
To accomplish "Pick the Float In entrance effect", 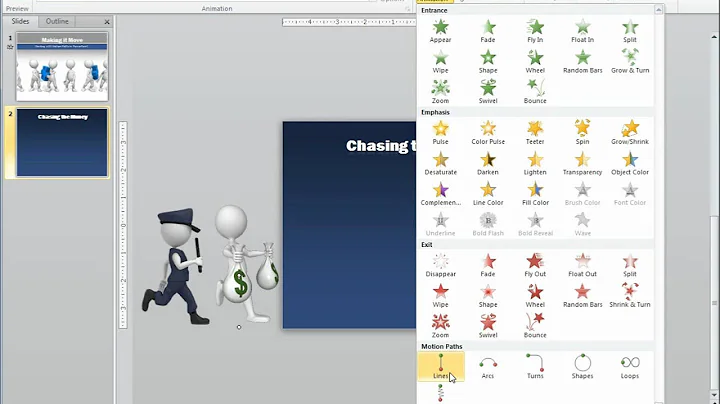I will 582,31.
